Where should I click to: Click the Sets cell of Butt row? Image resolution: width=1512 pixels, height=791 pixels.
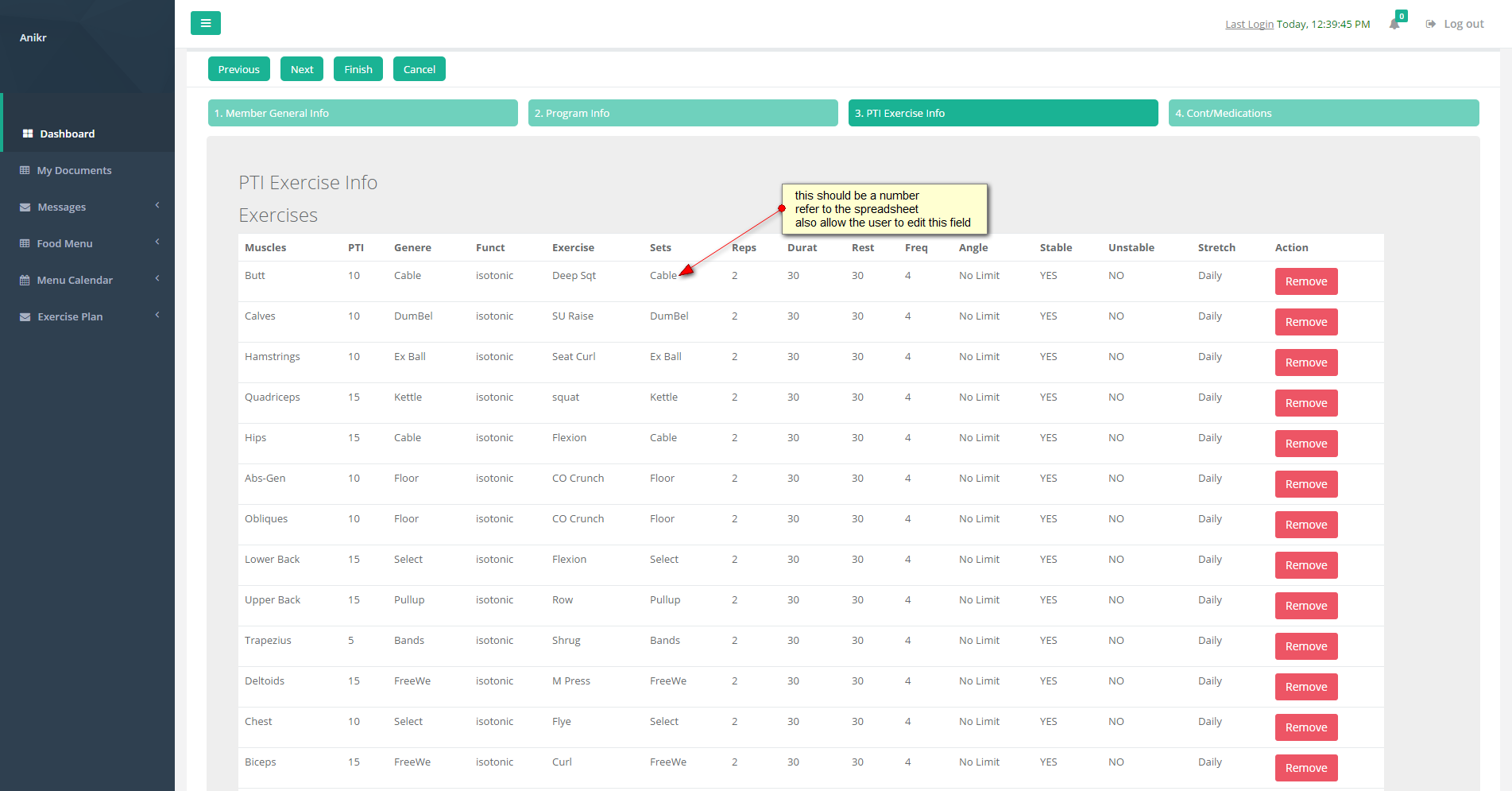point(663,276)
